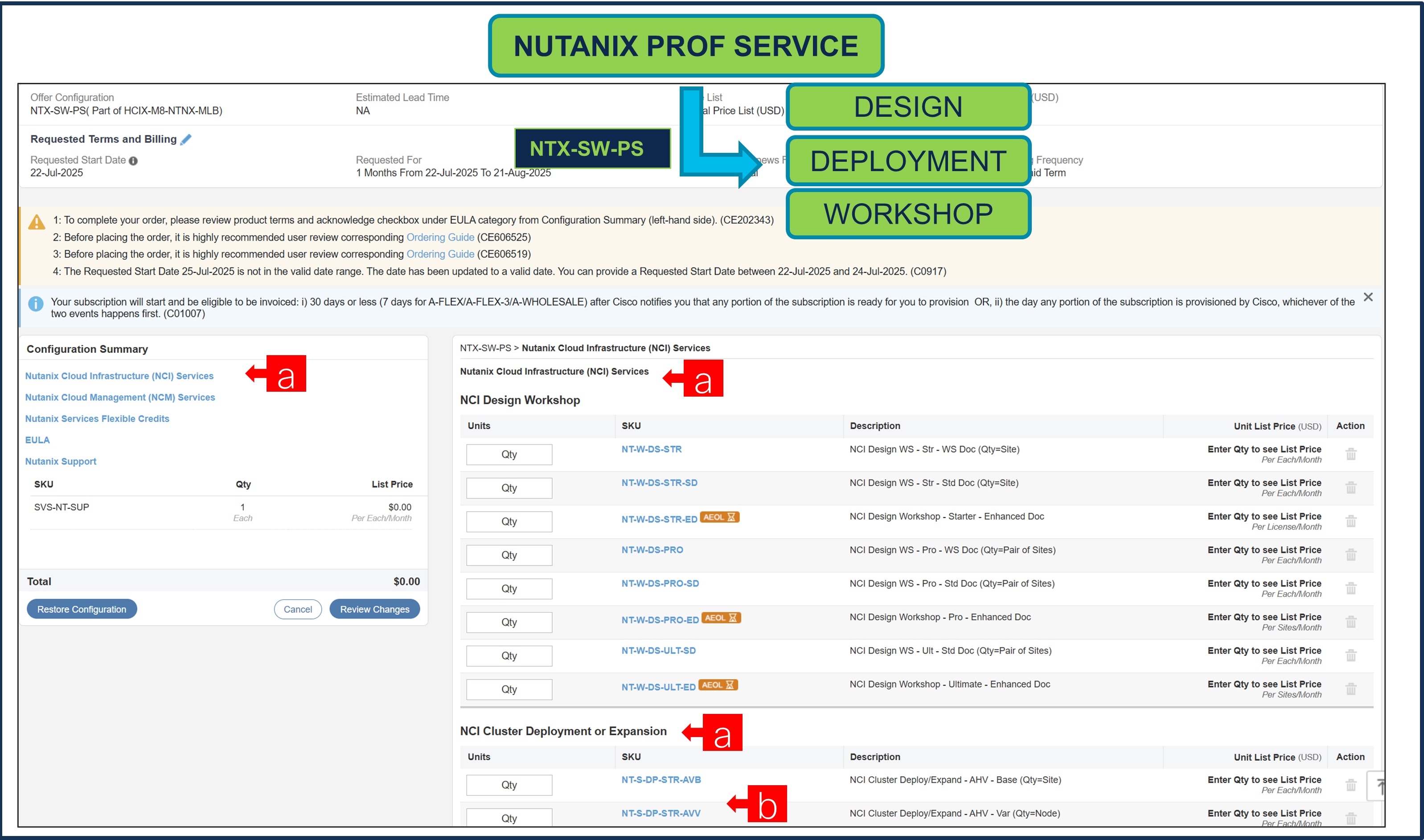Jump to top with the arrow button
This screenshot has width=1424, height=840.
(x=1376, y=786)
